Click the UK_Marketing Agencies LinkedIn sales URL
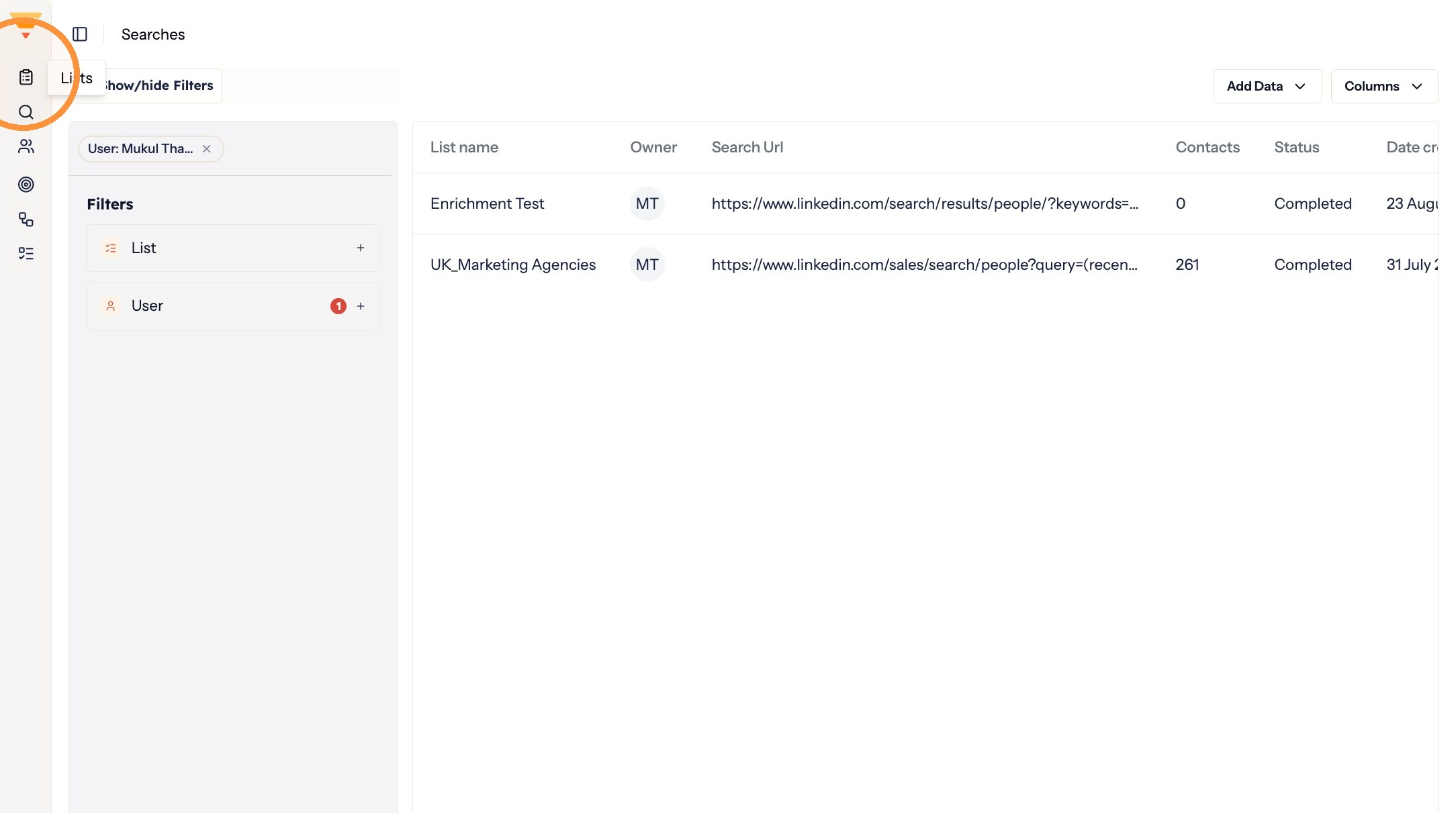1456x813 pixels. [x=924, y=265]
